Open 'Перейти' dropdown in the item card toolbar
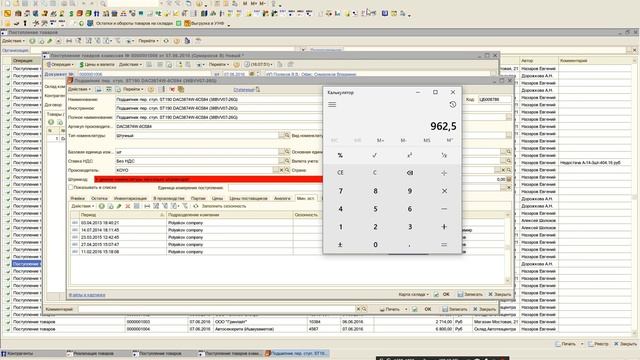Image resolution: width=640 pixels, height=360 pixels. tap(133, 89)
